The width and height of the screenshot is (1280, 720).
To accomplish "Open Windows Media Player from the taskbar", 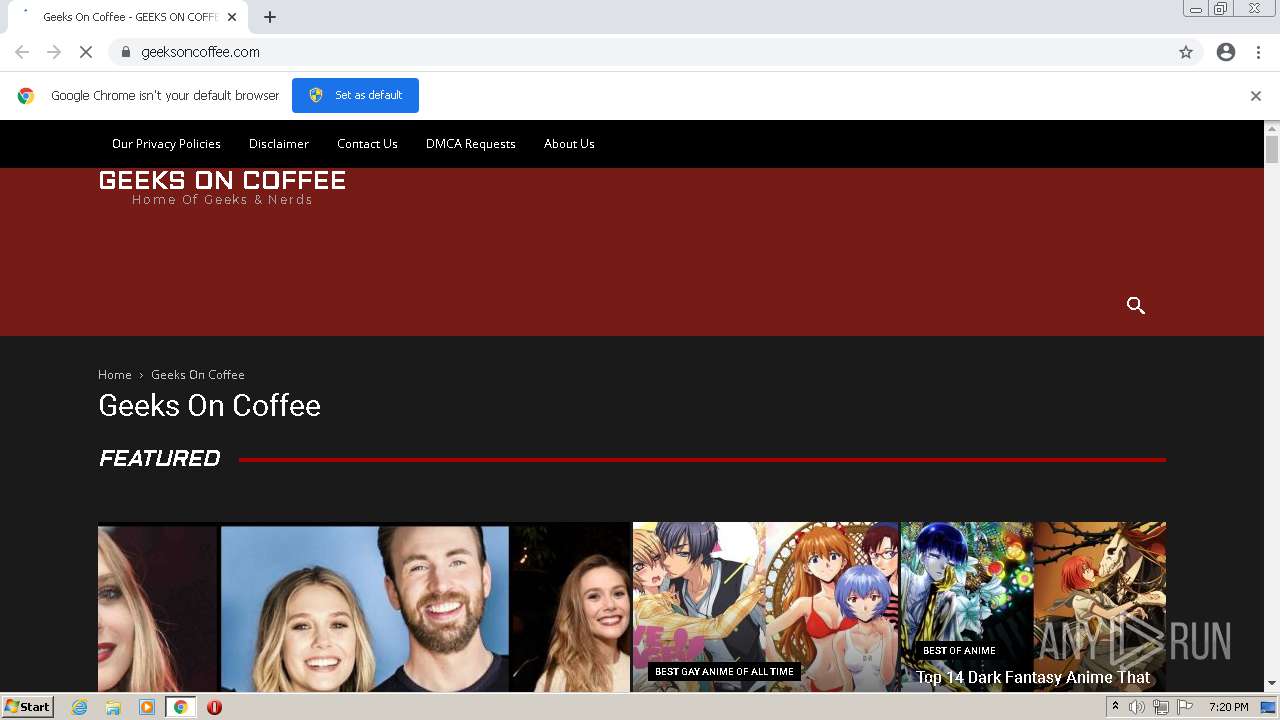I will (147, 707).
